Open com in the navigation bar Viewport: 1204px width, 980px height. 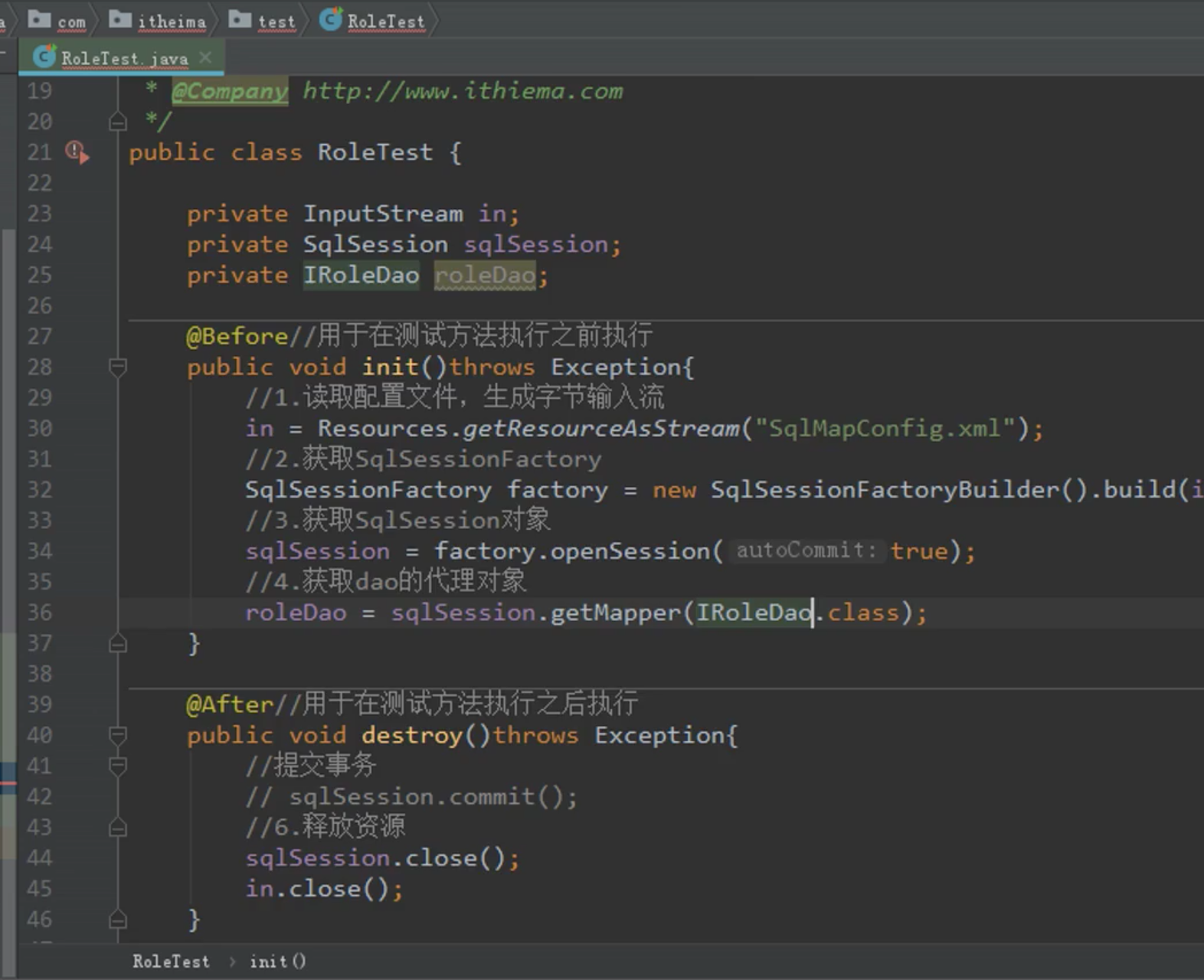pyautogui.click(x=72, y=21)
